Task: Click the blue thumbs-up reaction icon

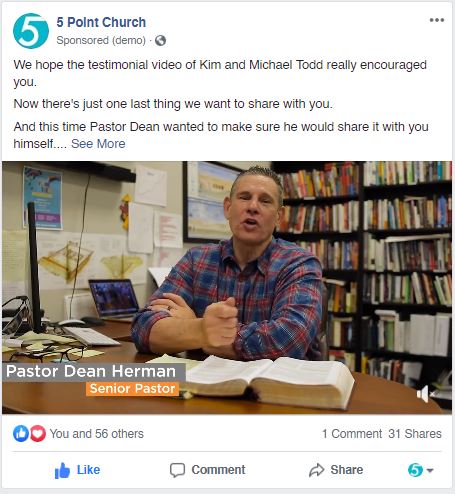Action: point(21,434)
